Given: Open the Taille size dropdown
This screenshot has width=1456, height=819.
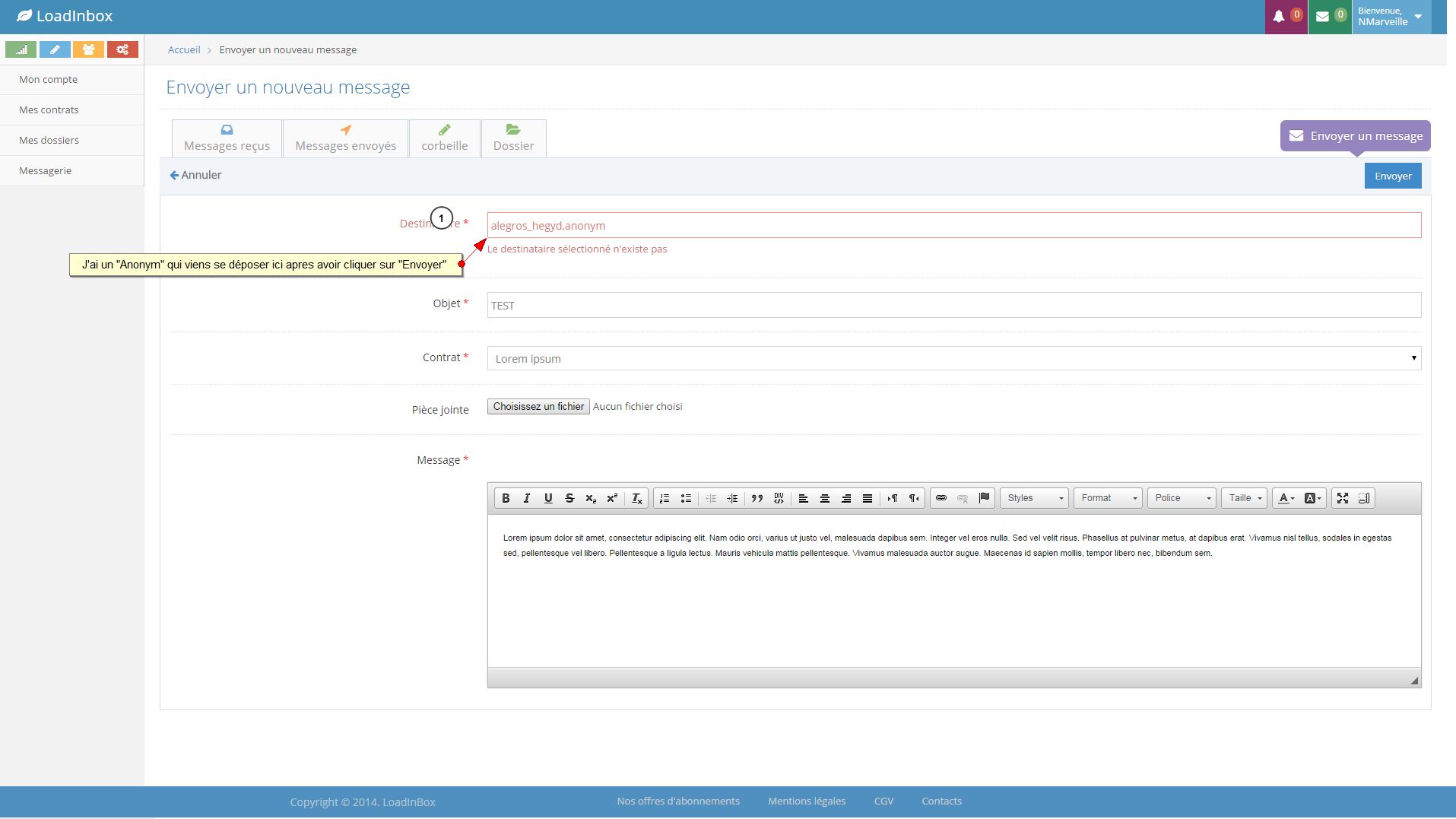Looking at the screenshot, I should pyautogui.click(x=1244, y=498).
